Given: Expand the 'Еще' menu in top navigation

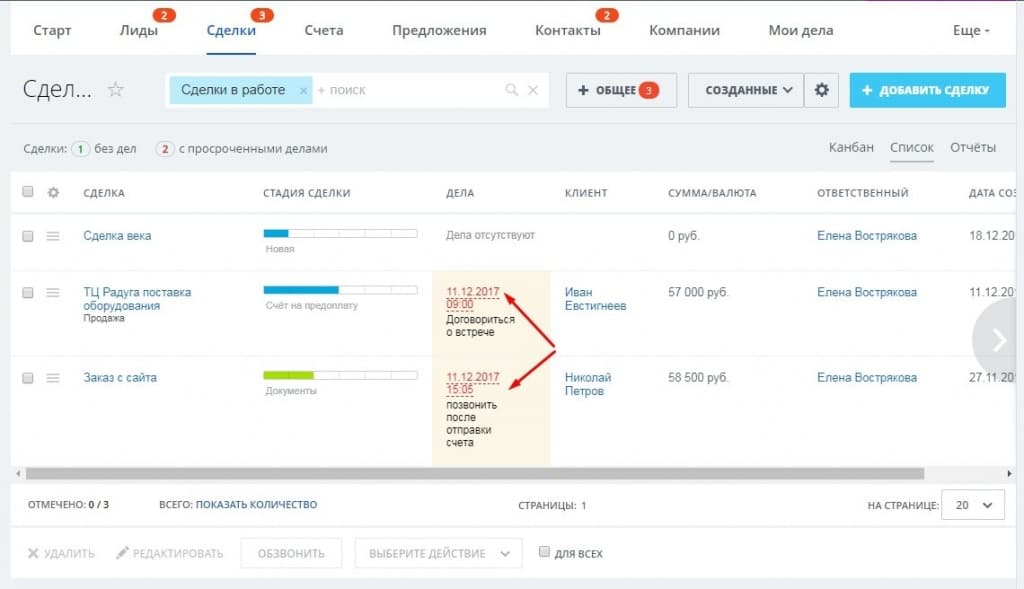Looking at the screenshot, I should tap(971, 30).
